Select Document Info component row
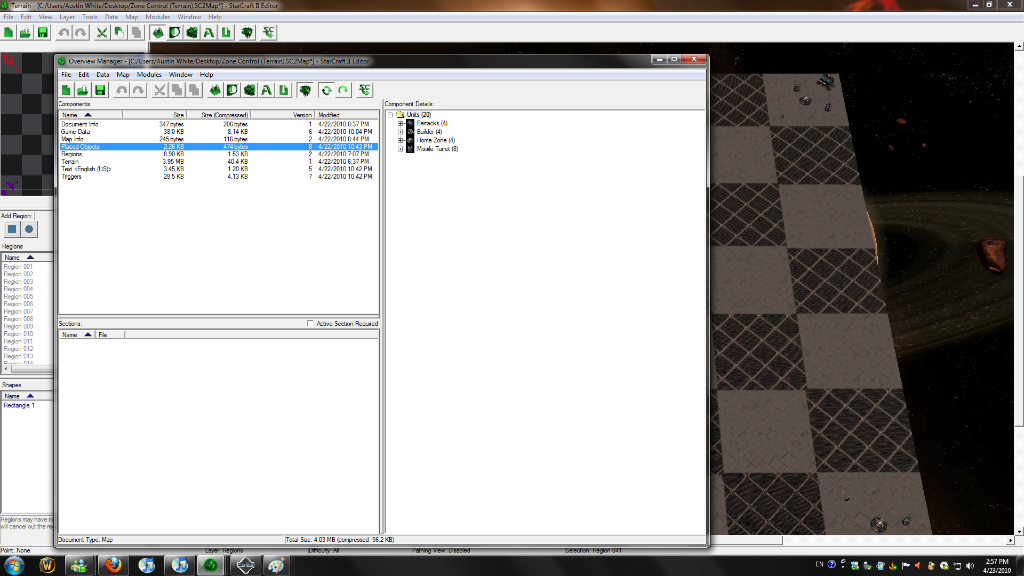Viewport: 1024px width, 576px height. [x=218, y=124]
